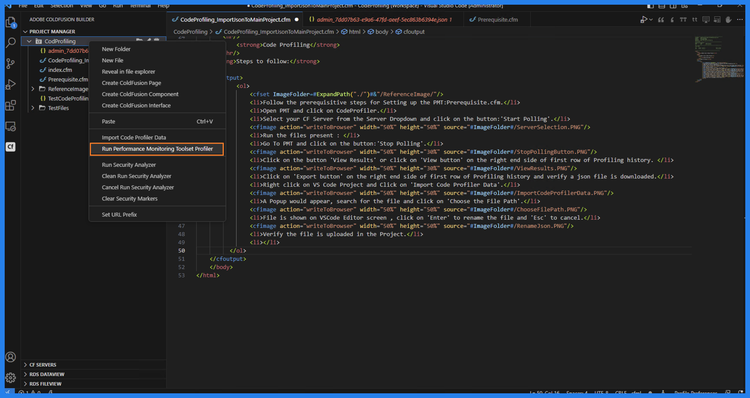Open TestCodeProfiling json file in tree
Screen dimensions: 750x398
point(68,99)
